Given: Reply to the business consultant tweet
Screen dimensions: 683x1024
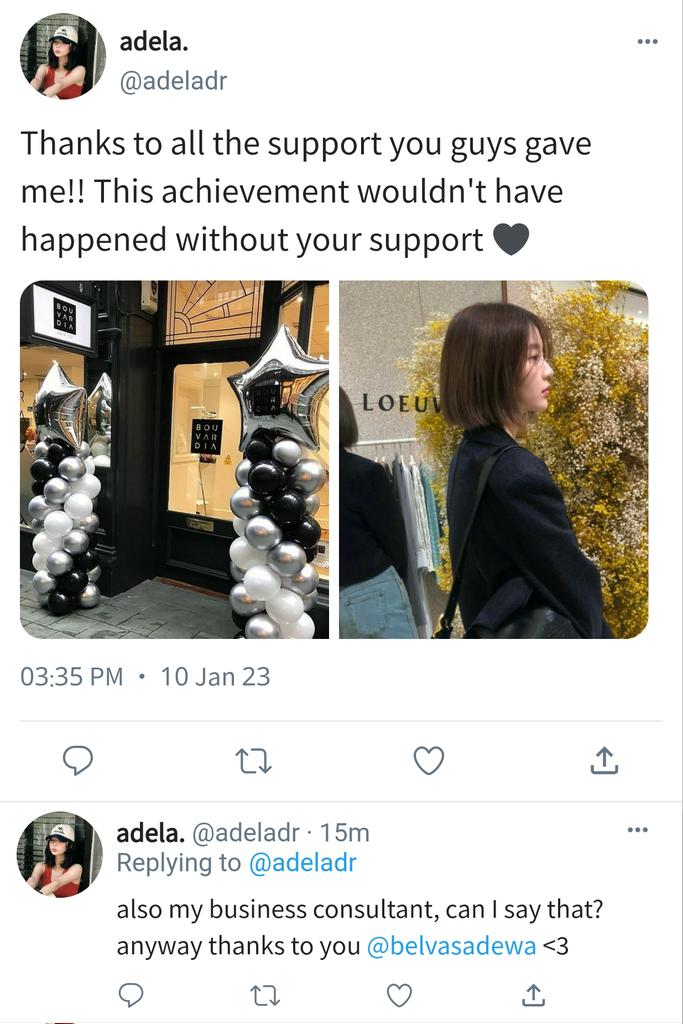Looking at the screenshot, I should [131, 995].
